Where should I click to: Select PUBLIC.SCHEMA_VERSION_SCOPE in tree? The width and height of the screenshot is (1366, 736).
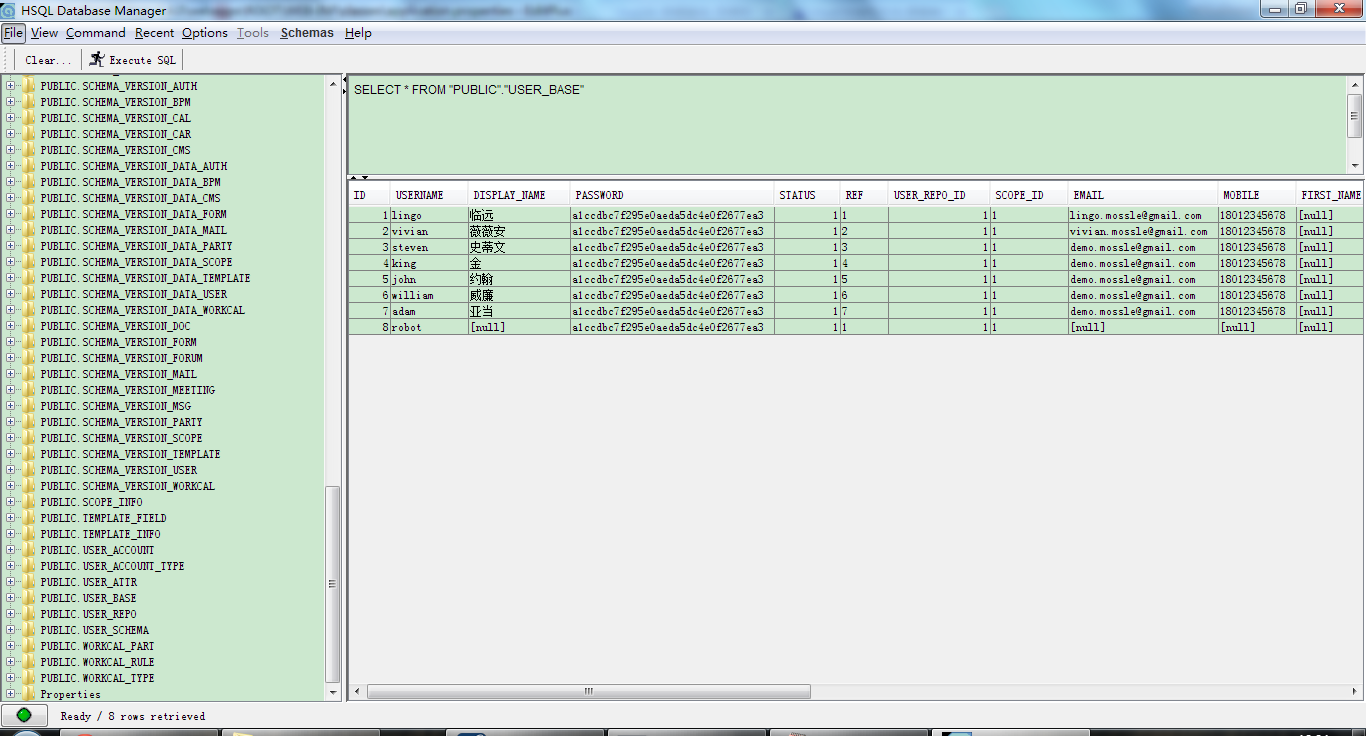coord(121,438)
